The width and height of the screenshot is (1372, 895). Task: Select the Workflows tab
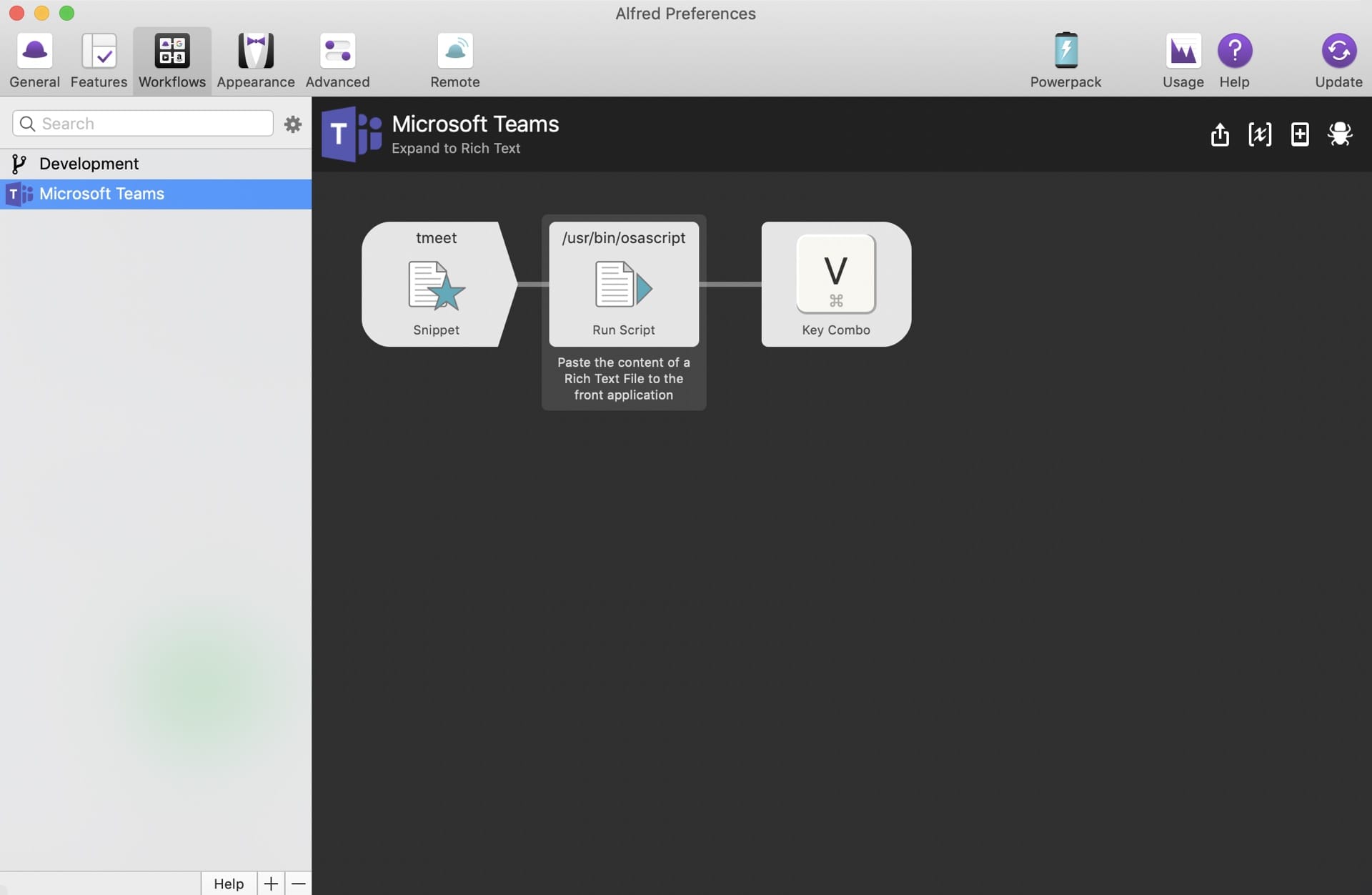(172, 61)
